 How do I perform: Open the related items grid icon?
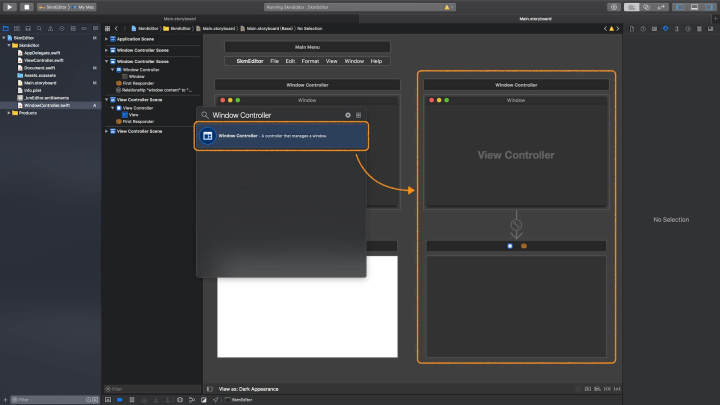pyautogui.click(x=107, y=28)
